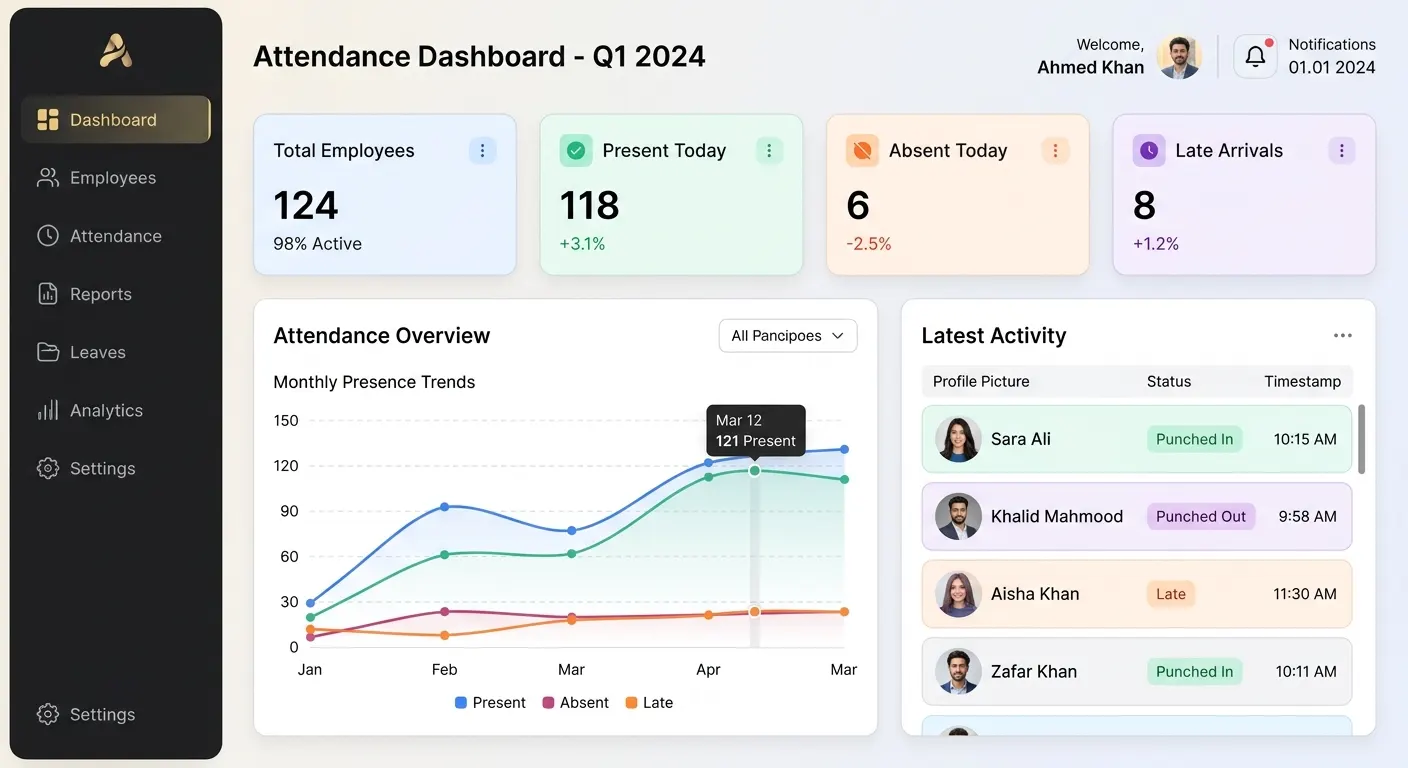Select the Mar 12 data point on Present line
1408x768 pixels.
[754, 471]
